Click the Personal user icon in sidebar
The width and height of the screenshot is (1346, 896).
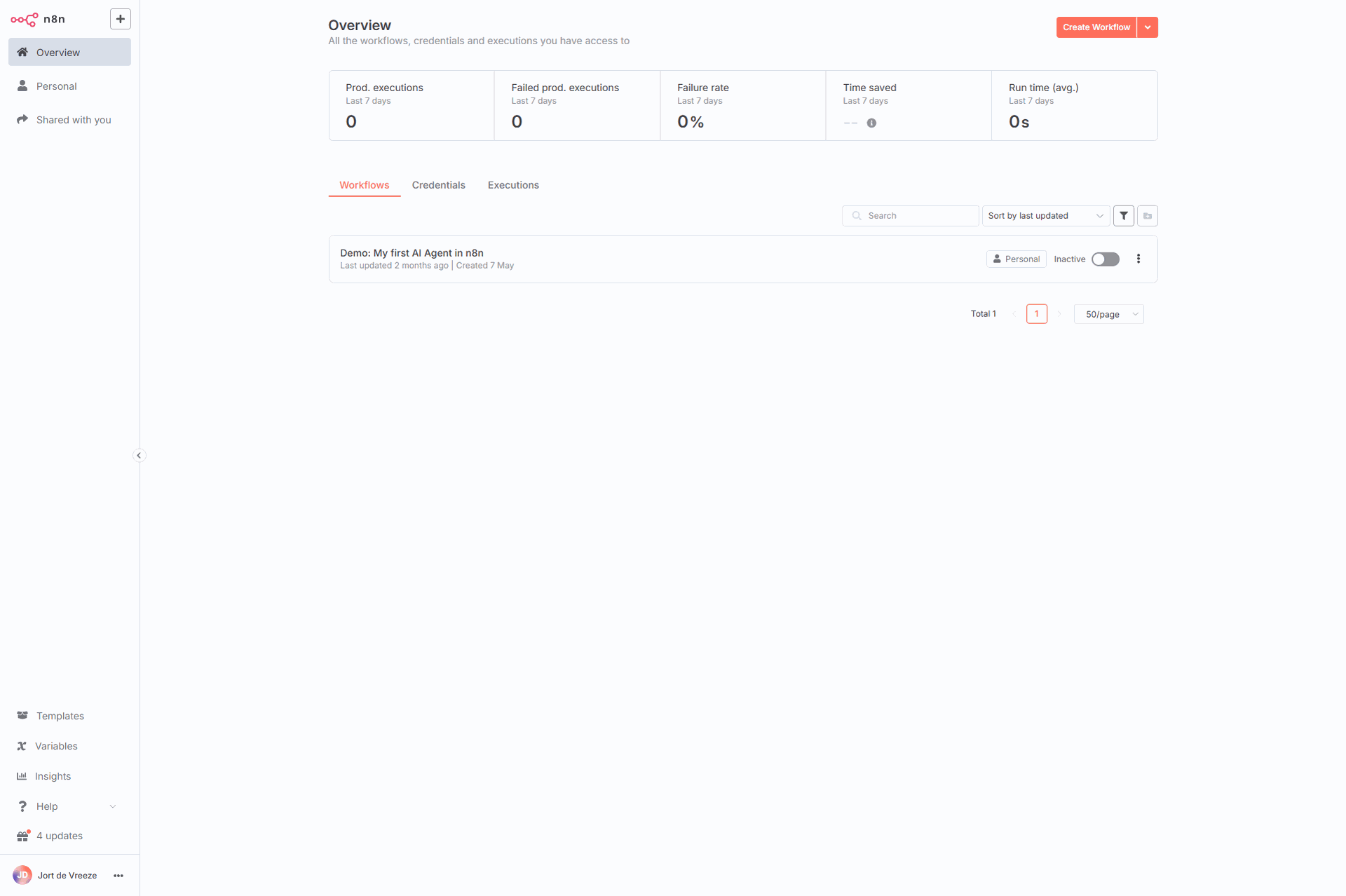[x=22, y=86]
